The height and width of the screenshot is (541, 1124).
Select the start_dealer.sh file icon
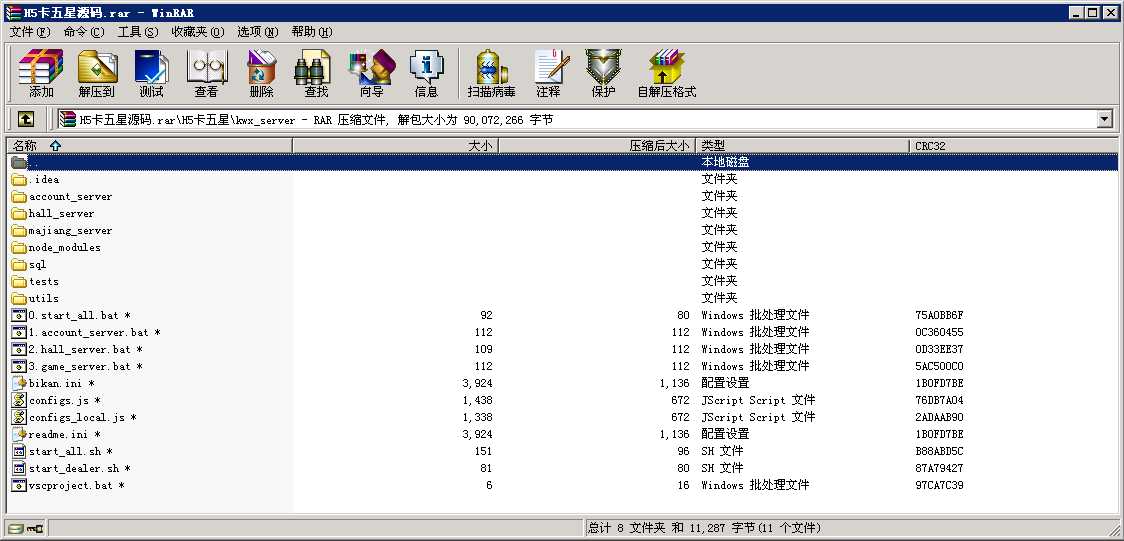(x=19, y=469)
